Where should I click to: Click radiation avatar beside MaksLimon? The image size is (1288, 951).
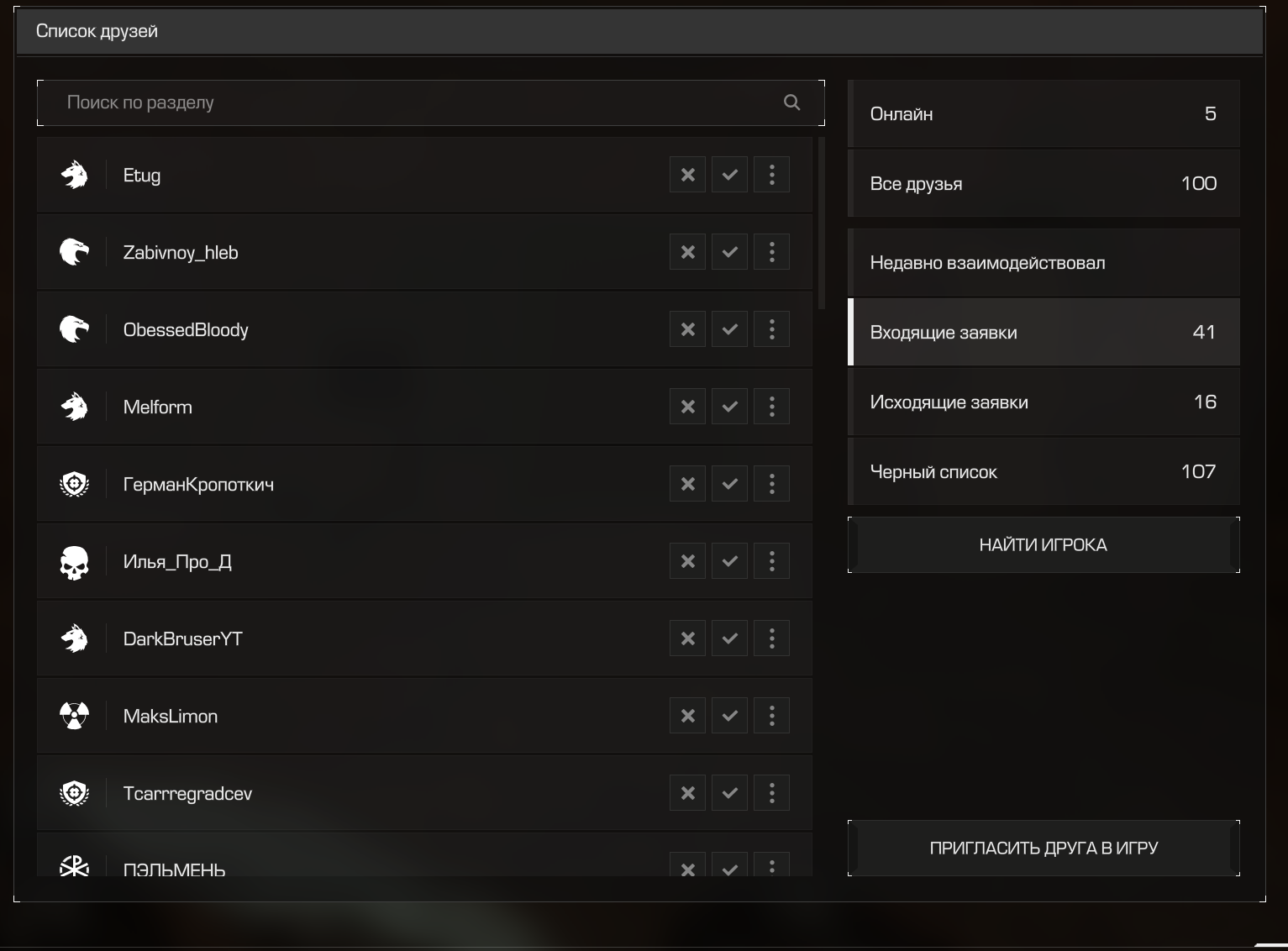click(x=74, y=716)
